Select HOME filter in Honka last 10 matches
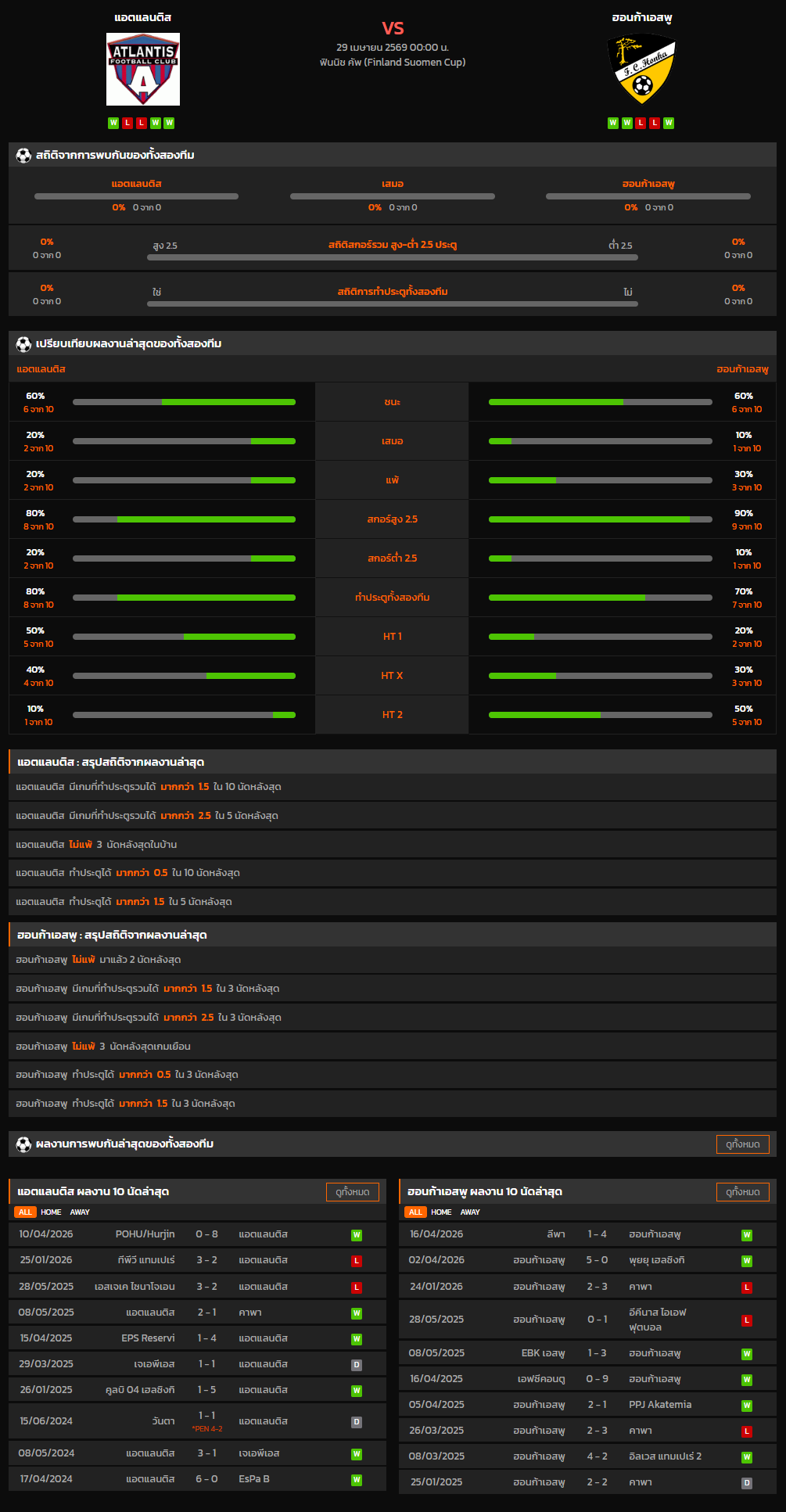Image resolution: width=786 pixels, height=1512 pixels. pyautogui.click(x=441, y=1212)
